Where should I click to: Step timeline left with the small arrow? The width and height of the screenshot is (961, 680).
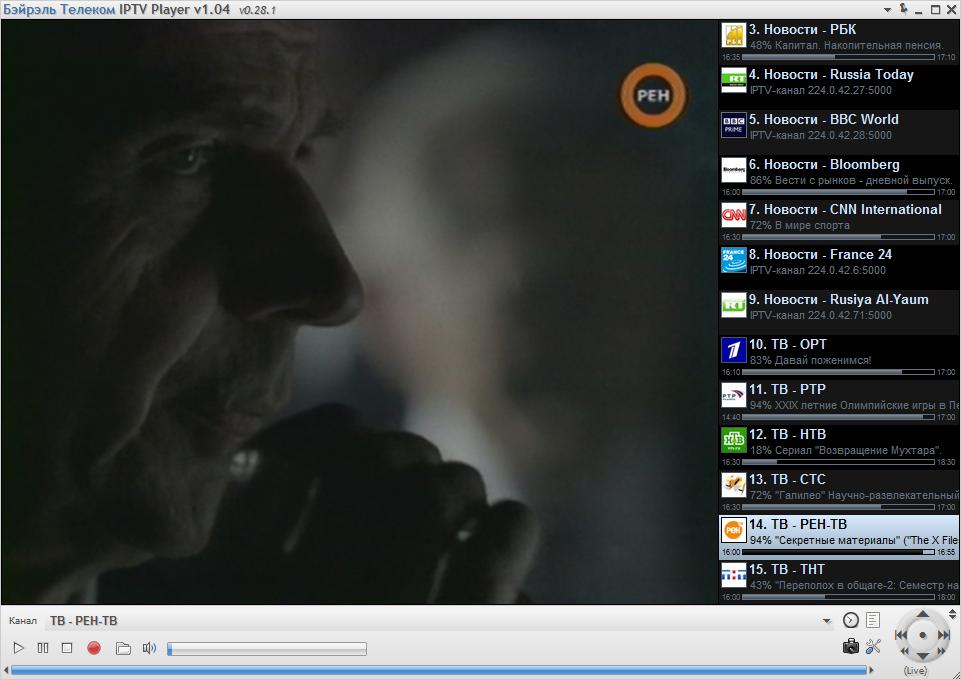click(x=6, y=670)
